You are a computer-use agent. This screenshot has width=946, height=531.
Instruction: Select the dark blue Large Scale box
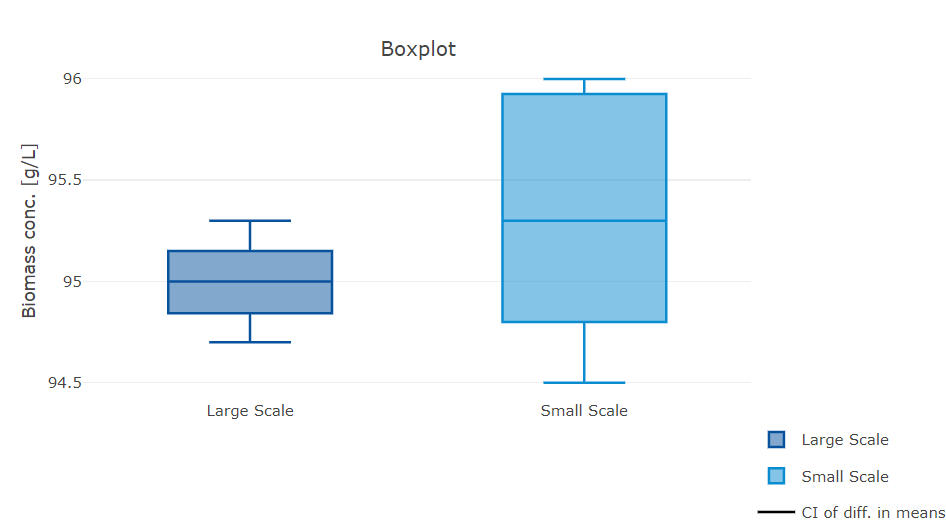pos(250,266)
